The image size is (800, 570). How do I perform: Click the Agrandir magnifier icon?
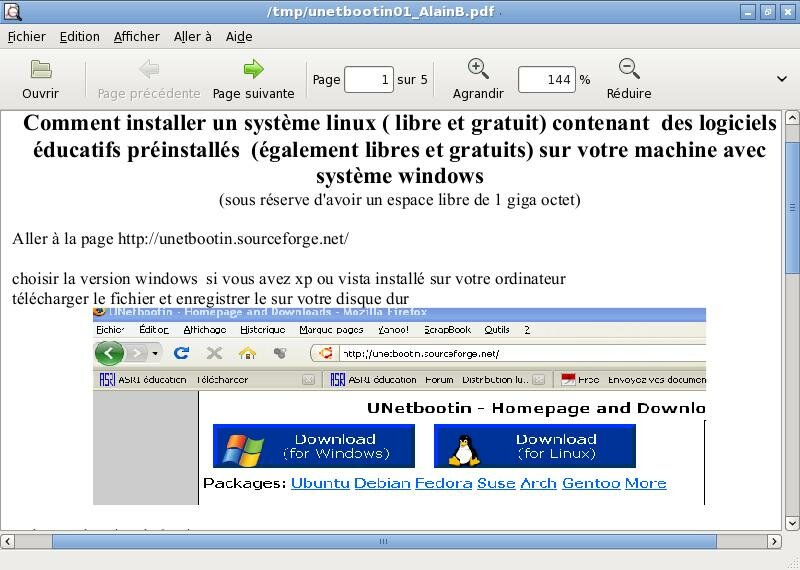(x=478, y=69)
